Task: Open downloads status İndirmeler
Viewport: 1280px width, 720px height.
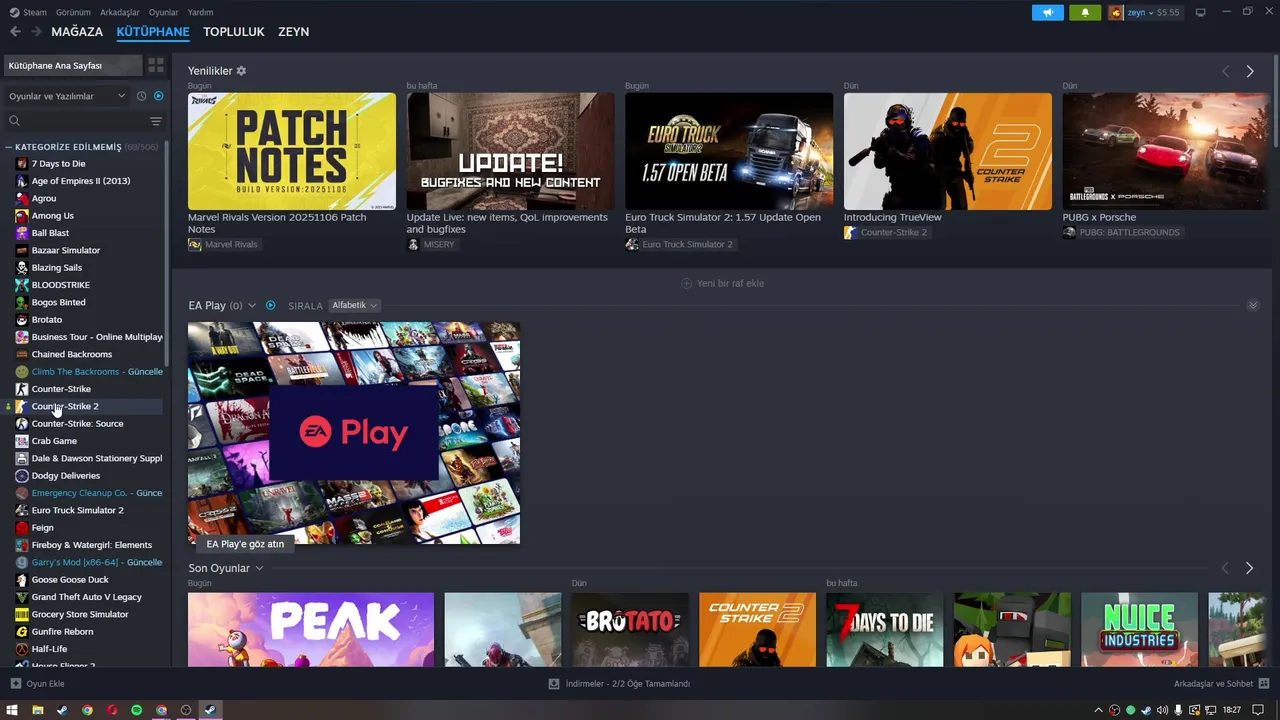Action: coord(620,684)
